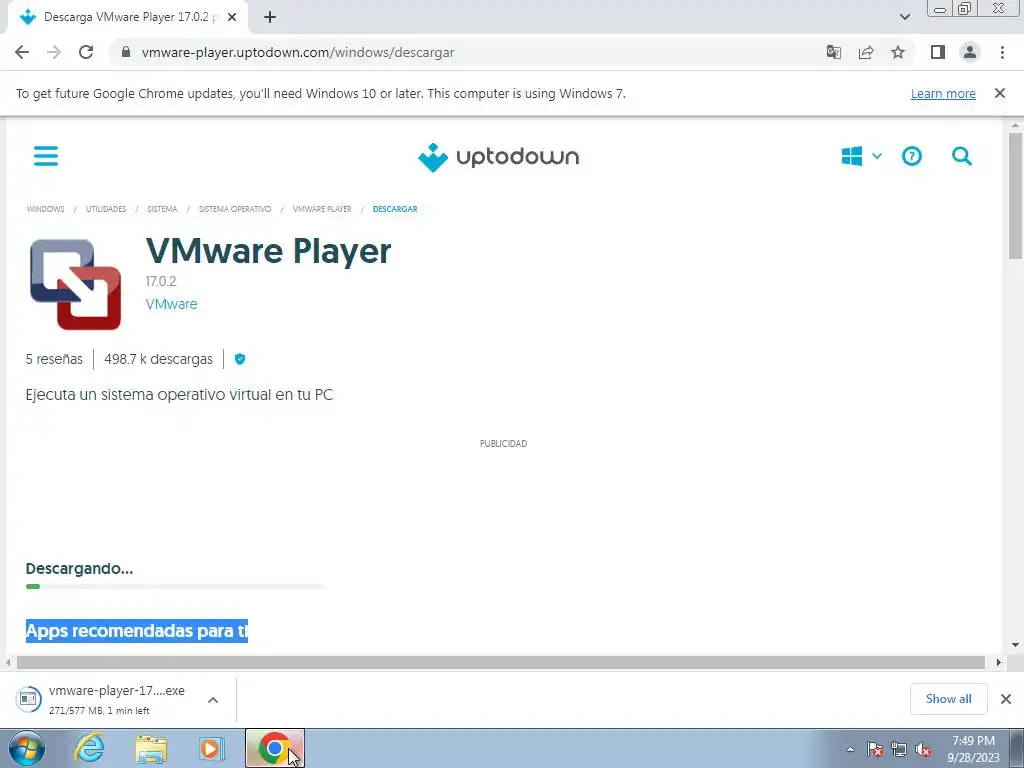Expand the platform dropdown chevron
This screenshot has width=1024, height=768.
tap(877, 156)
